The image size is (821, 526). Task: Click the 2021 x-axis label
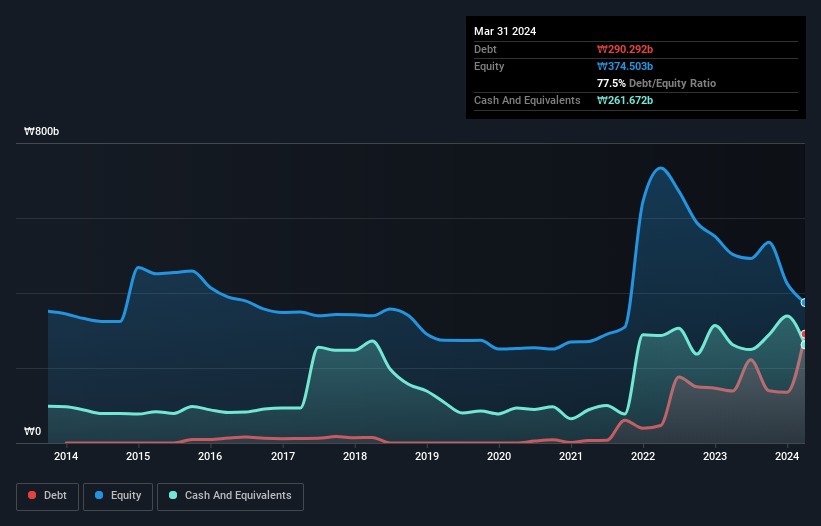pyautogui.click(x=571, y=456)
